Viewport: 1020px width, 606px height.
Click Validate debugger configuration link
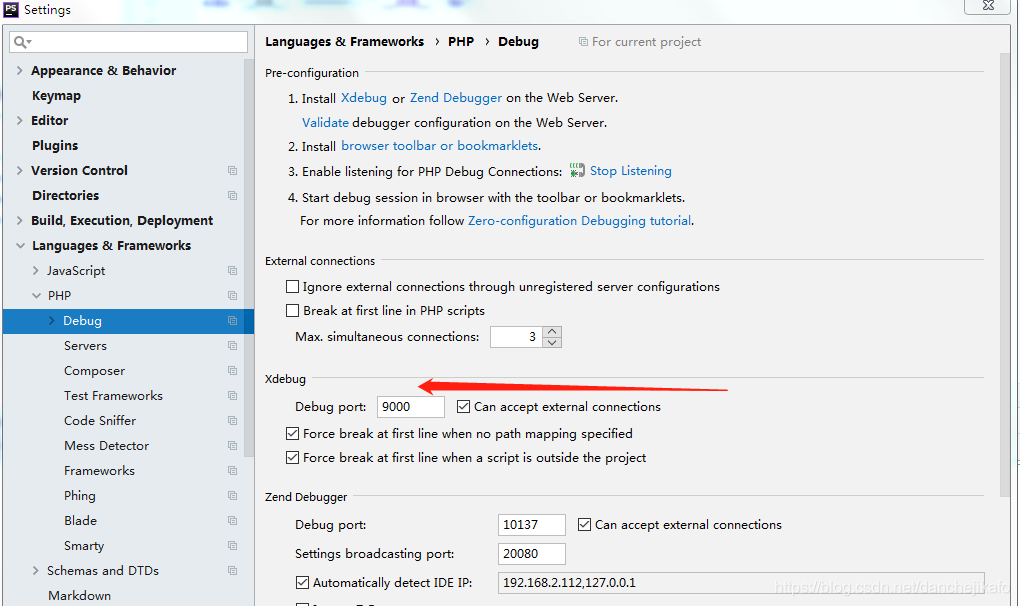(325, 122)
